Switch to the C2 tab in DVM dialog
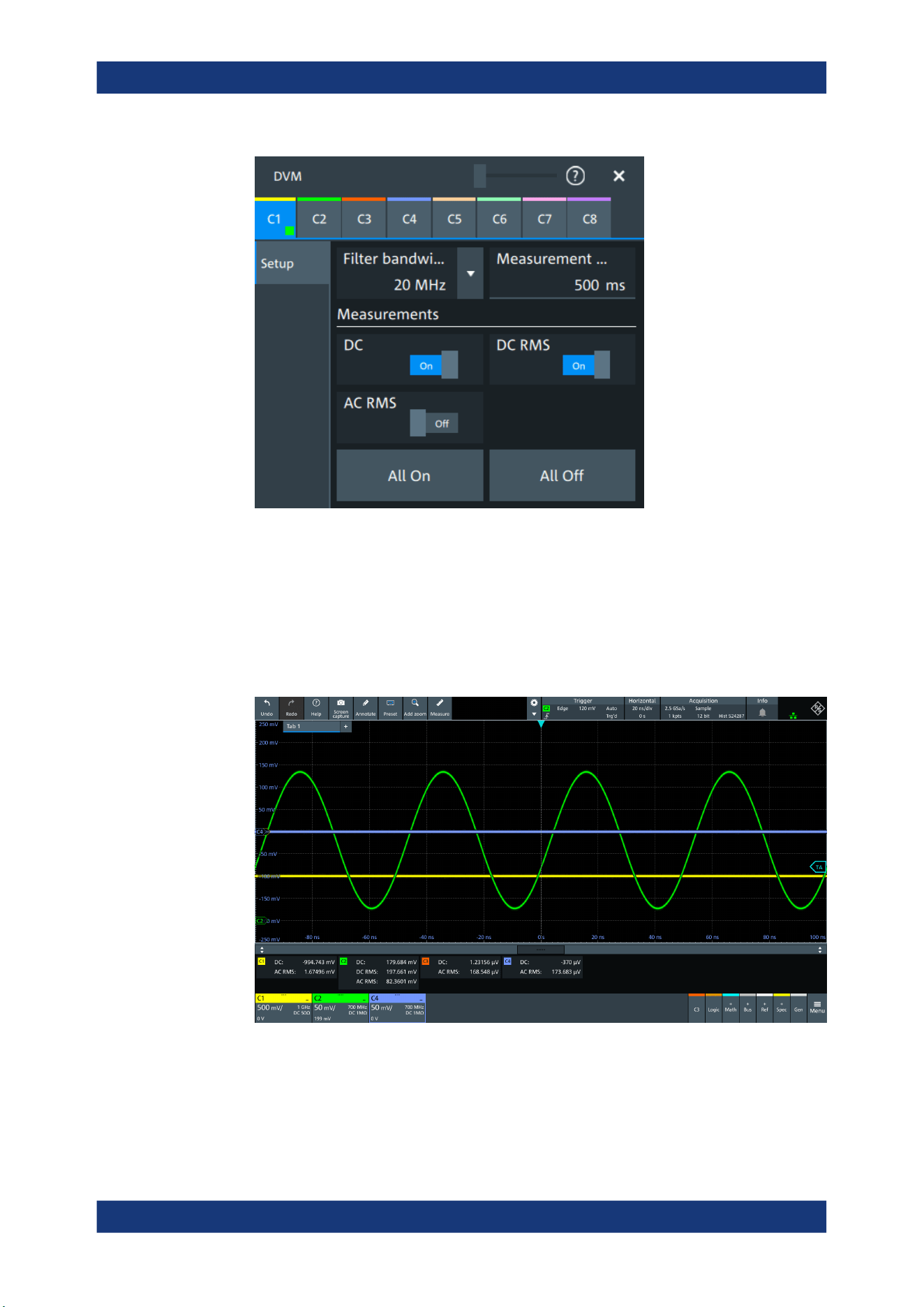This screenshot has height=1307, width=924. [x=319, y=219]
